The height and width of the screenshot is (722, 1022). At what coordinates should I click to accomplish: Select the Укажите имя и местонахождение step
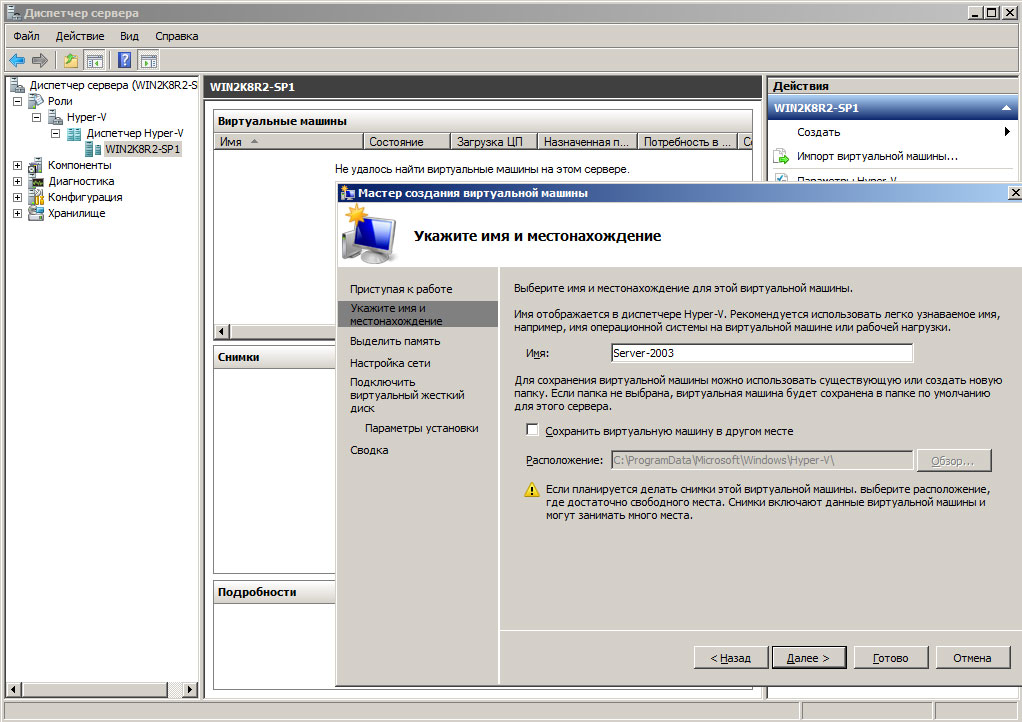click(x=418, y=314)
